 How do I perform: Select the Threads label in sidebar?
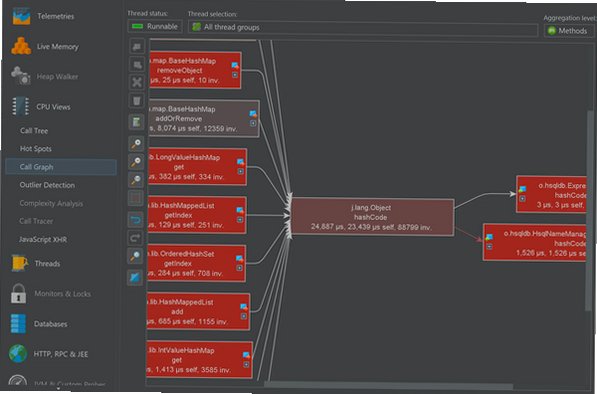pyautogui.click(x=47, y=263)
